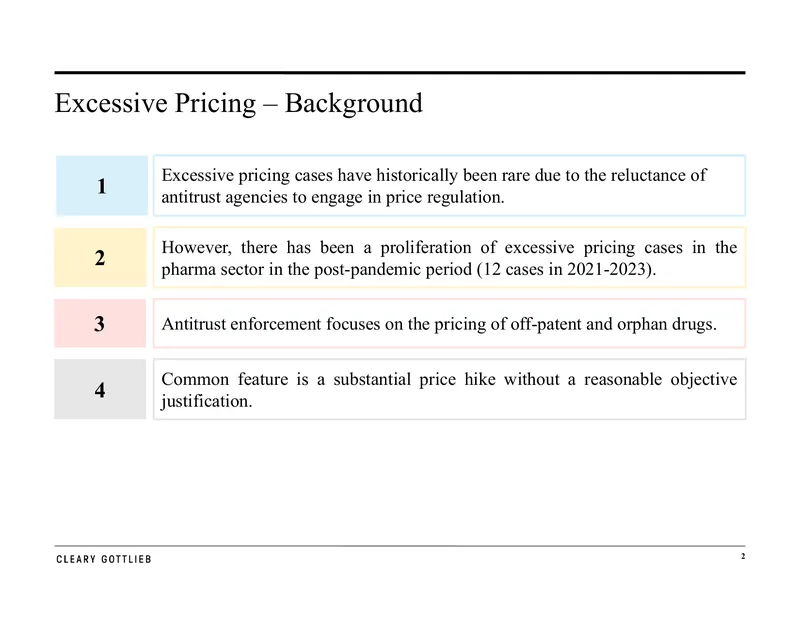The height and width of the screenshot is (618, 800).
Task: Click the word 'However' in box two
Action: click(x=194, y=248)
